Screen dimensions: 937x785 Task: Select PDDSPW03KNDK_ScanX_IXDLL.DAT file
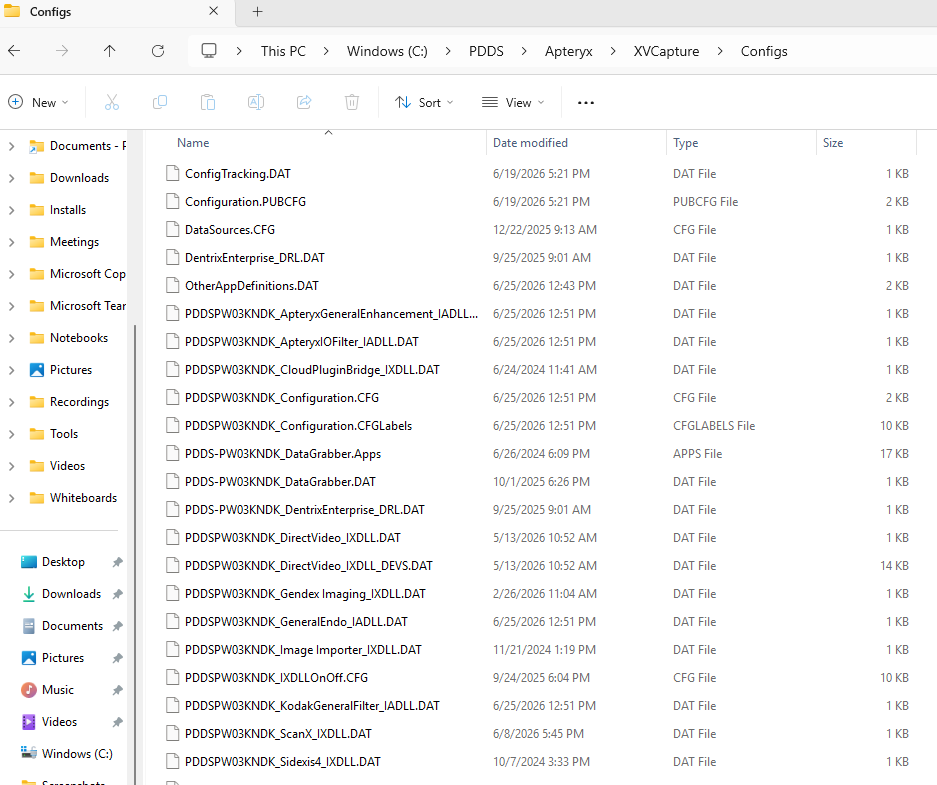coord(278,734)
